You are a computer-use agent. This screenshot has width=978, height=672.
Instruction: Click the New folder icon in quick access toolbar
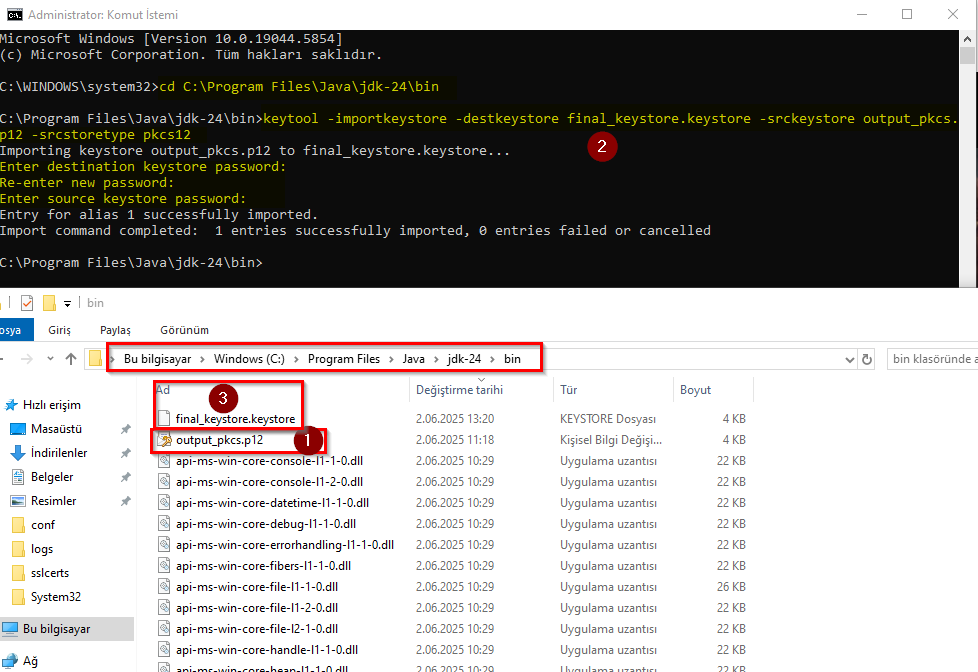click(x=49, y=303)
